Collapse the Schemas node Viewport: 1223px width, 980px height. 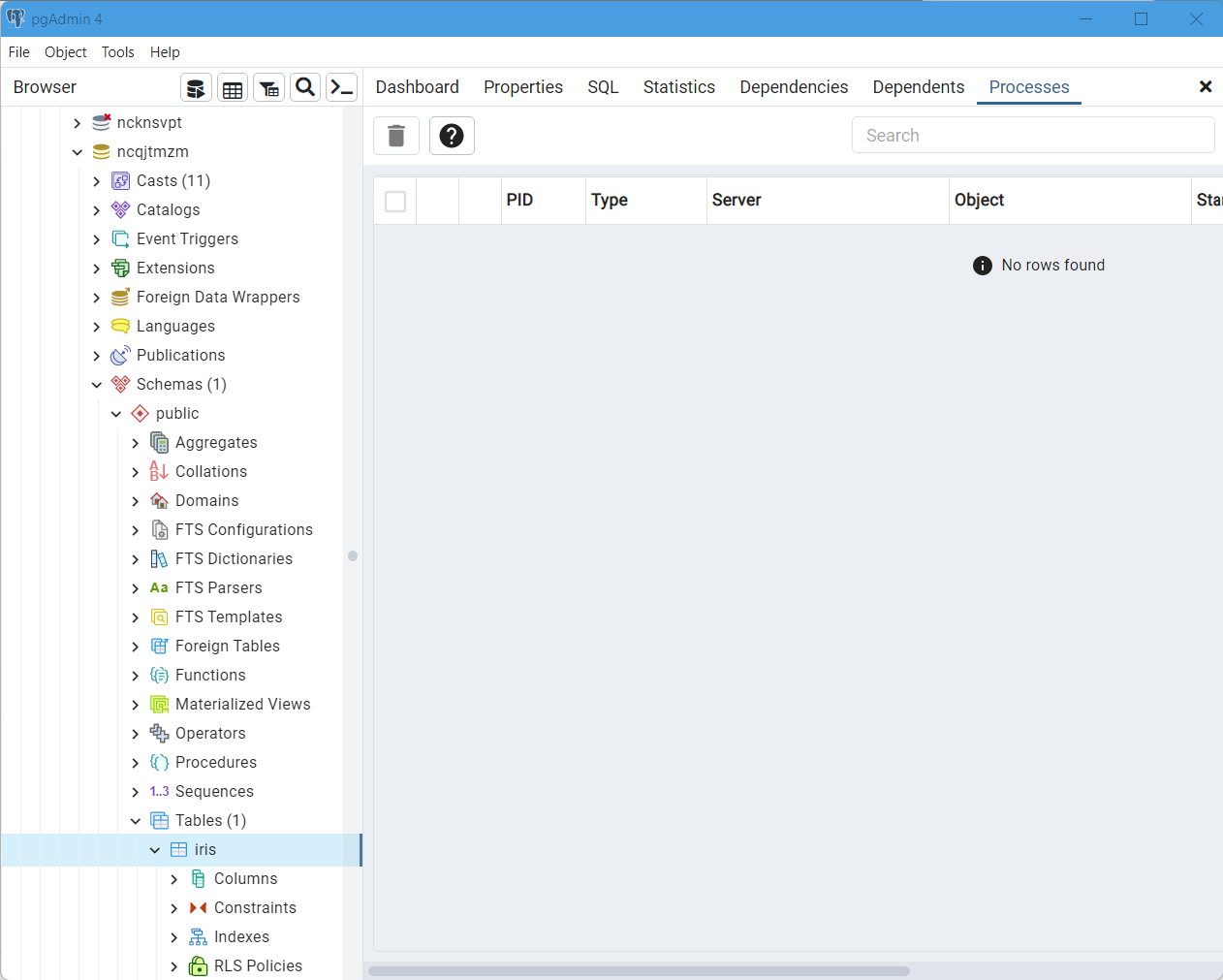pos(97,384)
